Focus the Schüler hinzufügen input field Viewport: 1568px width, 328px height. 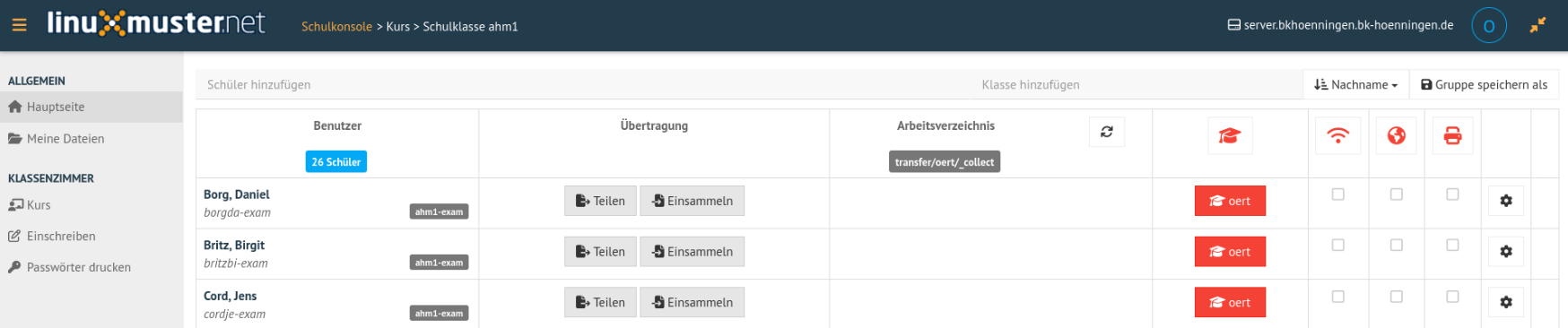pos(584,85)
